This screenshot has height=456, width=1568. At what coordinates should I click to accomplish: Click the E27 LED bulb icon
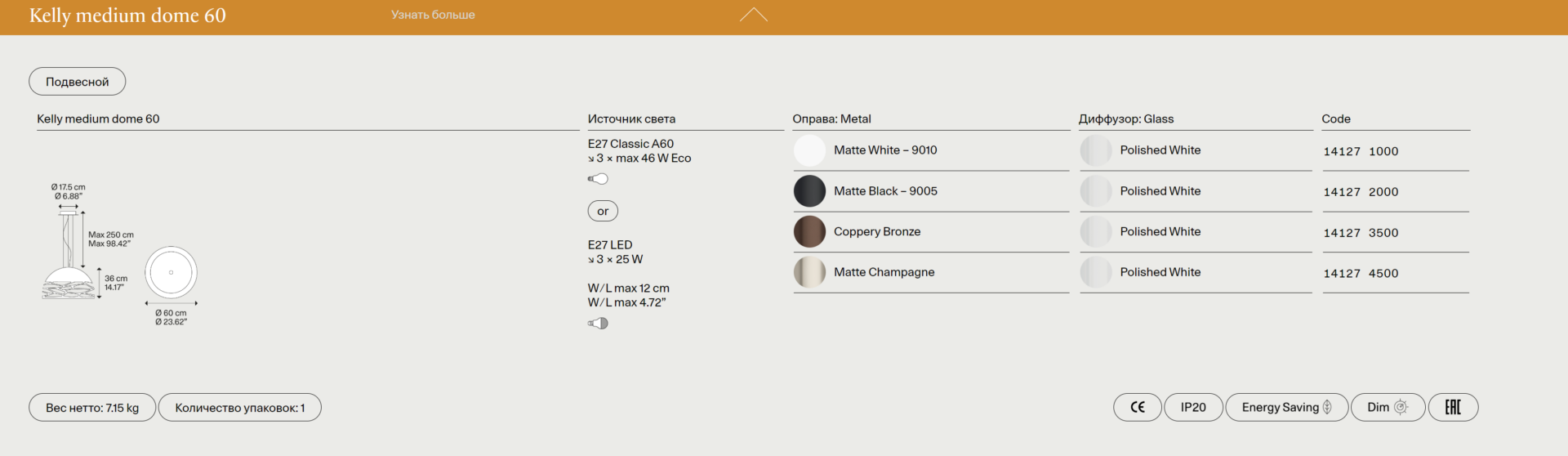(598, 324)
